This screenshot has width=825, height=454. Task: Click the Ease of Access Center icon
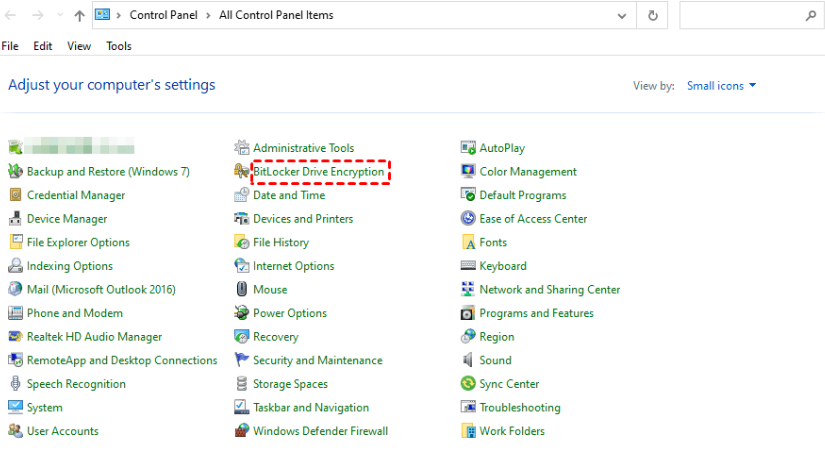tap(468, 219)
